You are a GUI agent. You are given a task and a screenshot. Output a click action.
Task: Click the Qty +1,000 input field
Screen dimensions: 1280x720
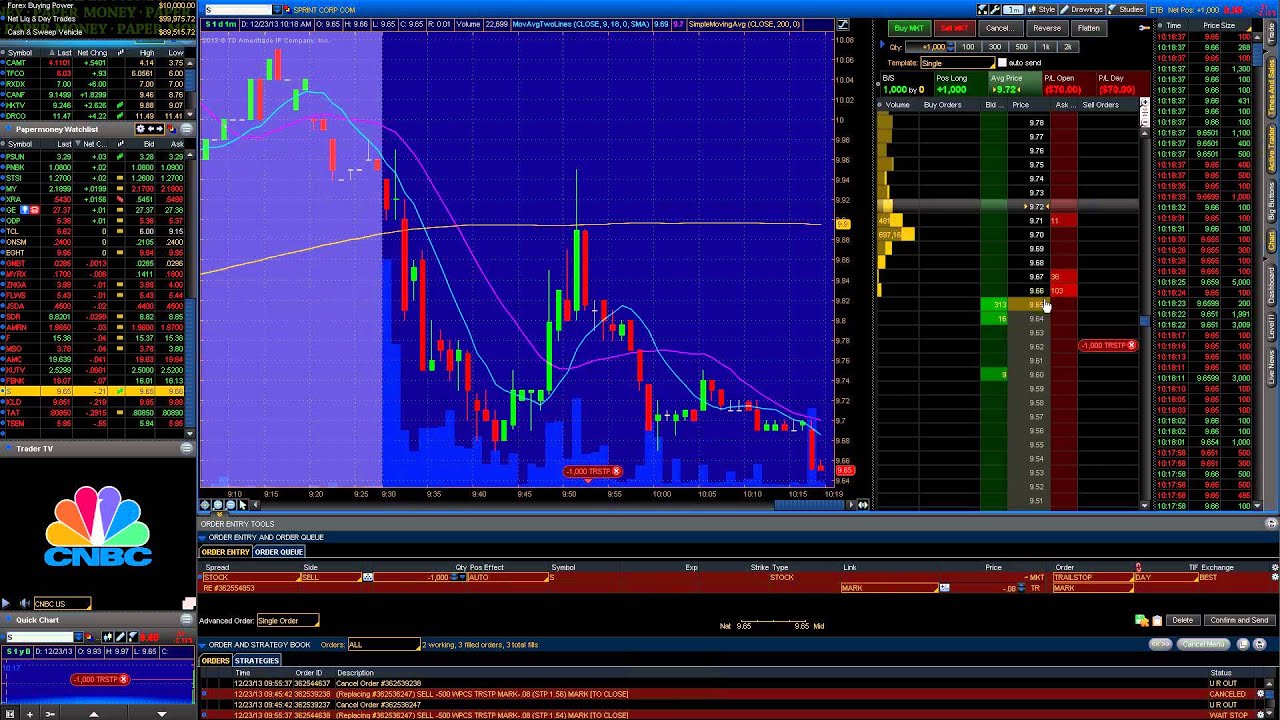[931, 47]
